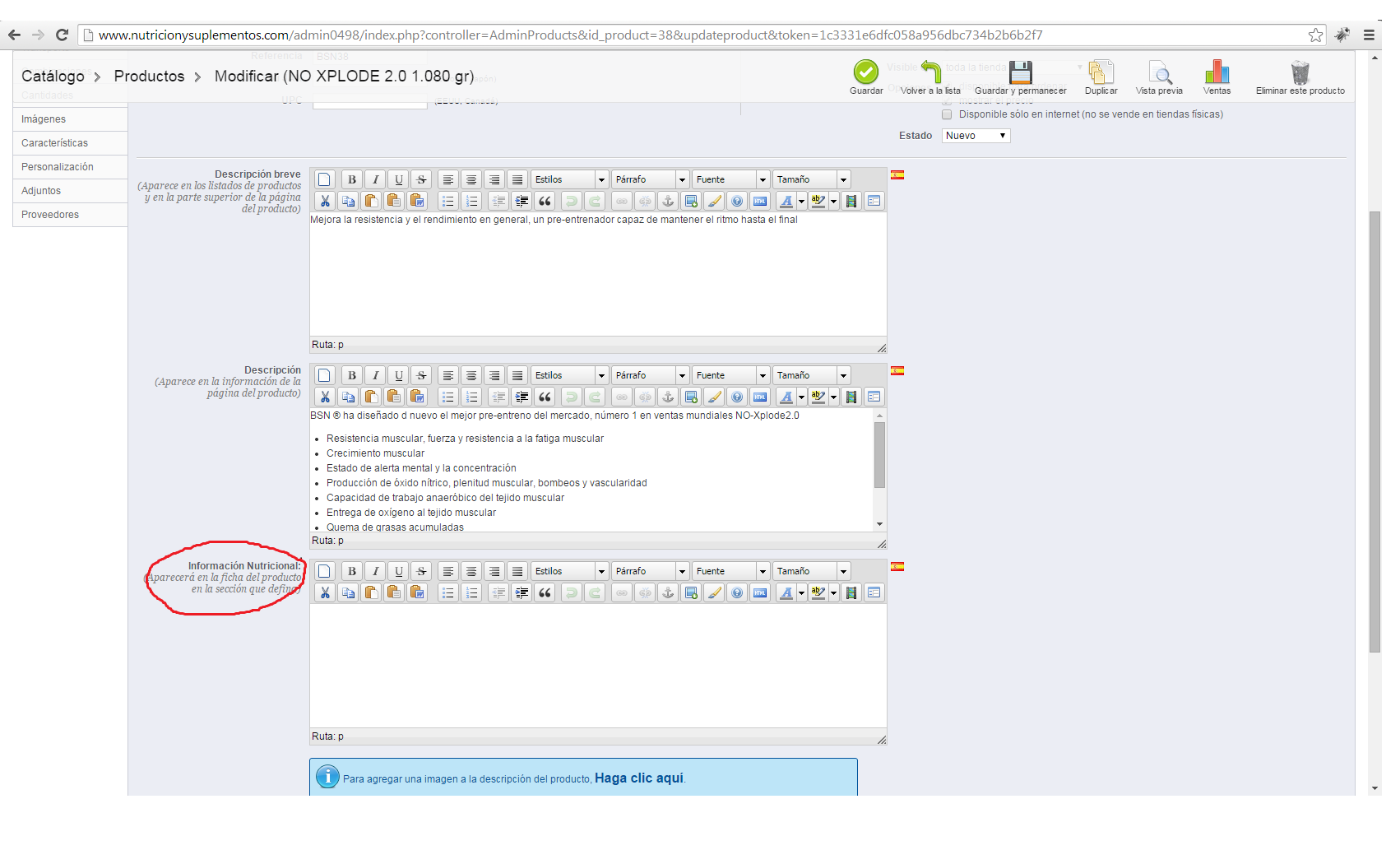
Task: Follow the 'Haga clic aquí' link
Action: pyautogui.click(x=639, y=778)
